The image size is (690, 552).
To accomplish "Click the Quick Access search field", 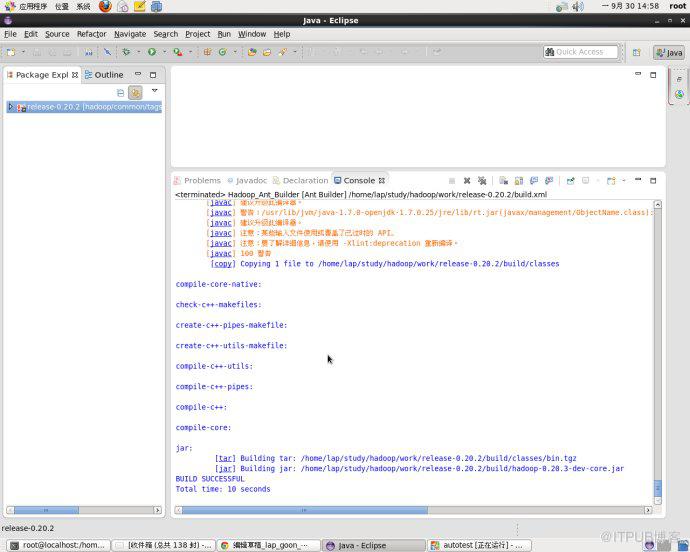I will [x=580, y=52].
